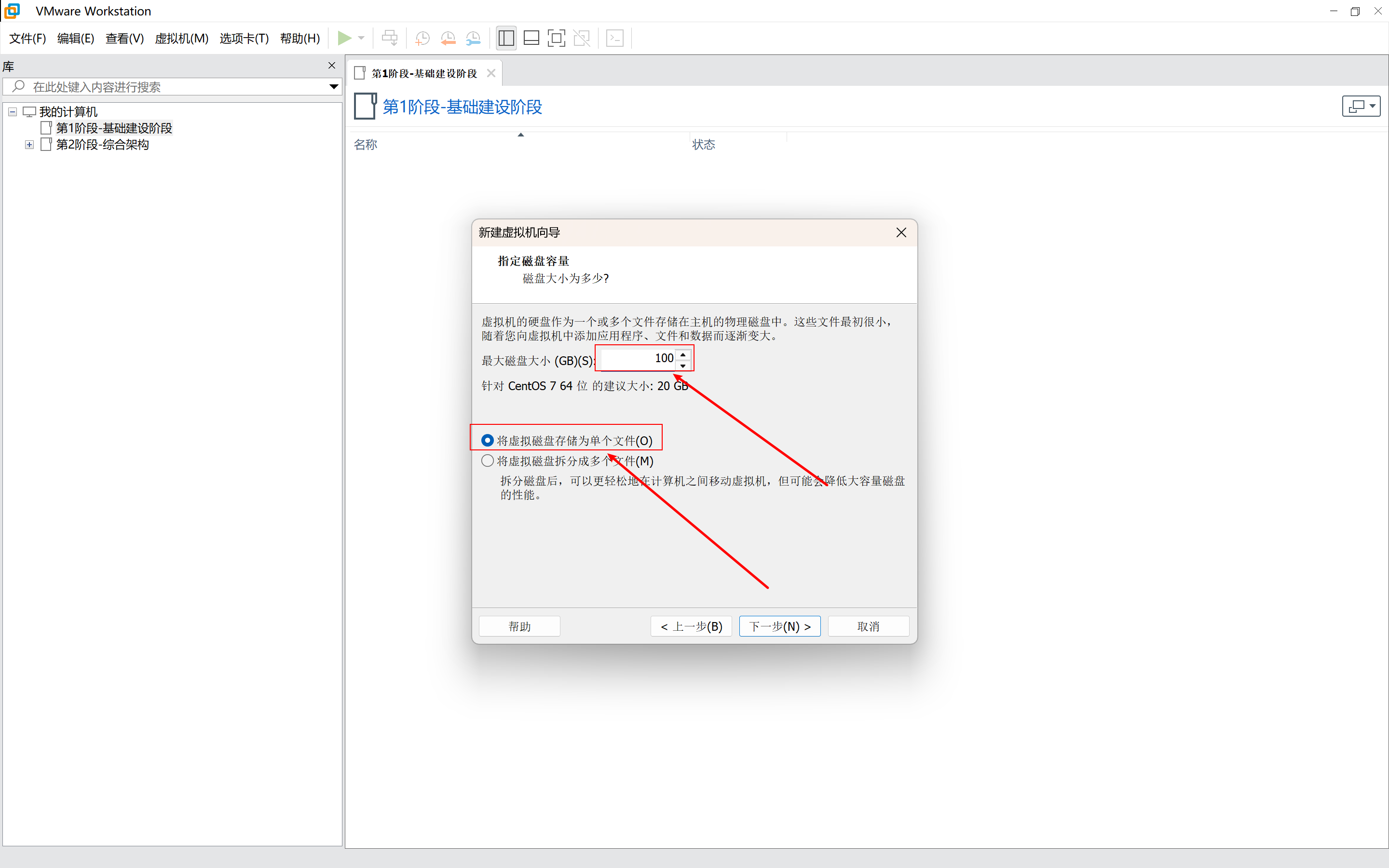Expand the 第2阶段-综合架构 tree node
The width and height of the screenshot is (1389, 868).
coord(29,145)
